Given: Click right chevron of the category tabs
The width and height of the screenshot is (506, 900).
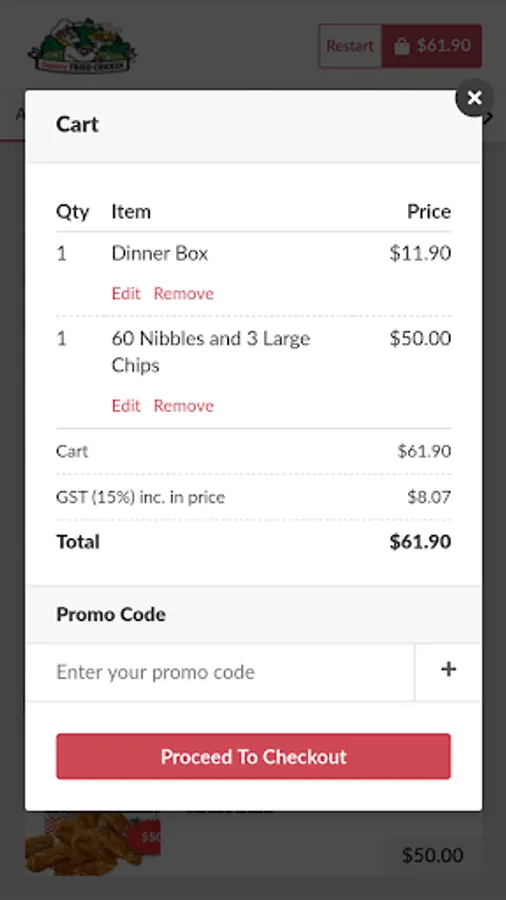Looking at the screenshot, I should coord(488,118).
